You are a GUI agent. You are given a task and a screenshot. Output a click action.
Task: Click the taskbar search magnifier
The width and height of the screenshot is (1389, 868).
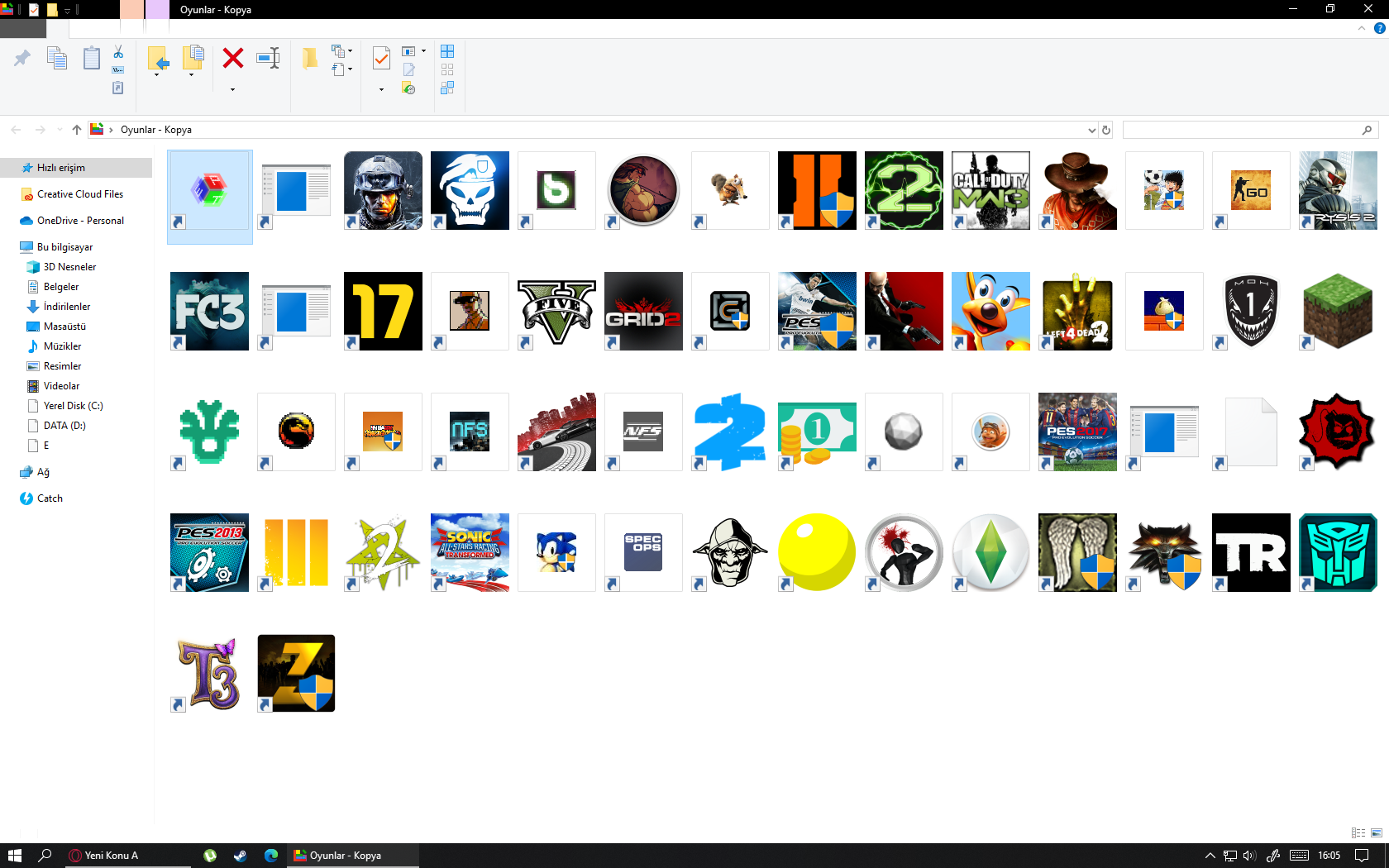coord(45,856)
